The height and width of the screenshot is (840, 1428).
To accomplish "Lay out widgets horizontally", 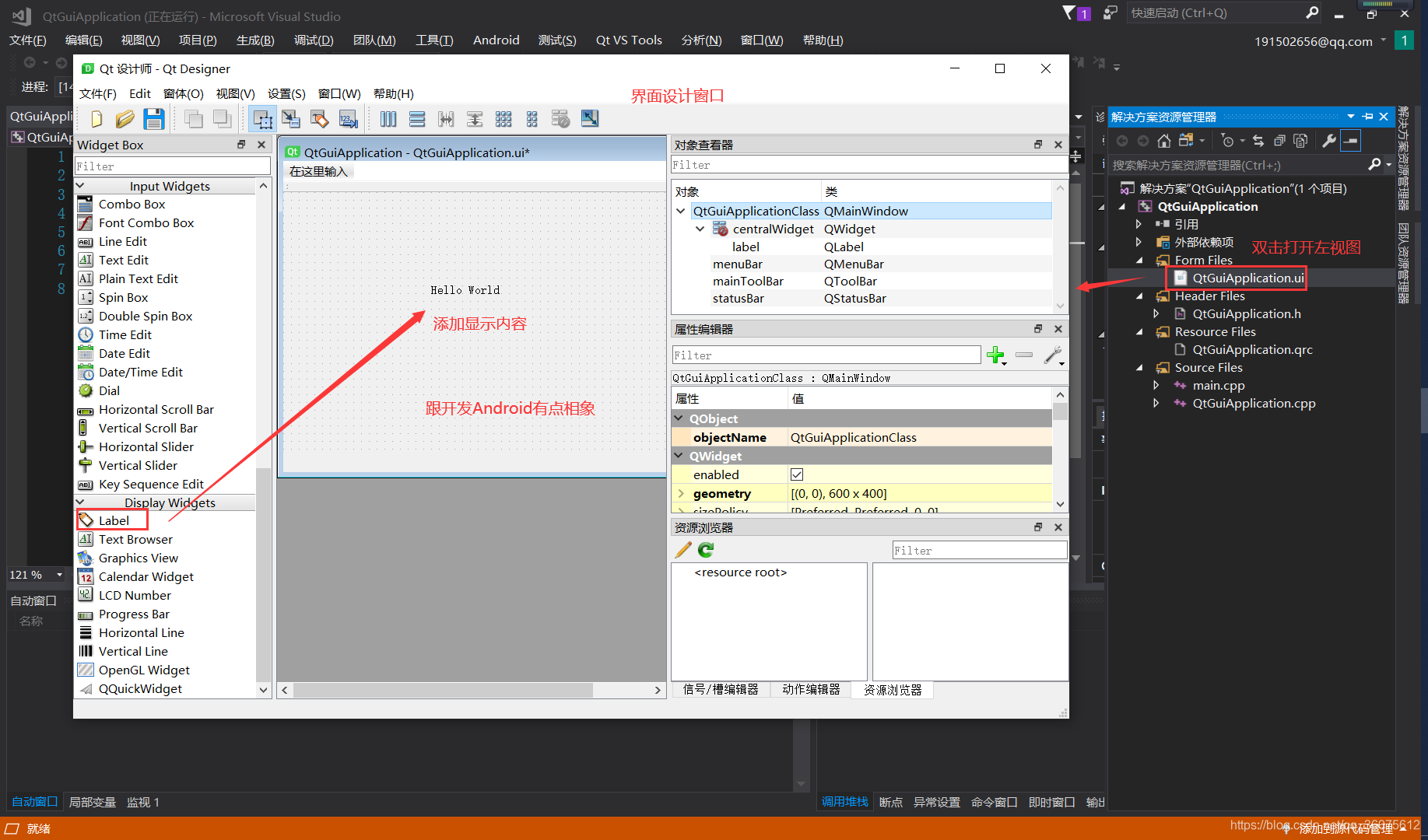I will tap(388, 118).
